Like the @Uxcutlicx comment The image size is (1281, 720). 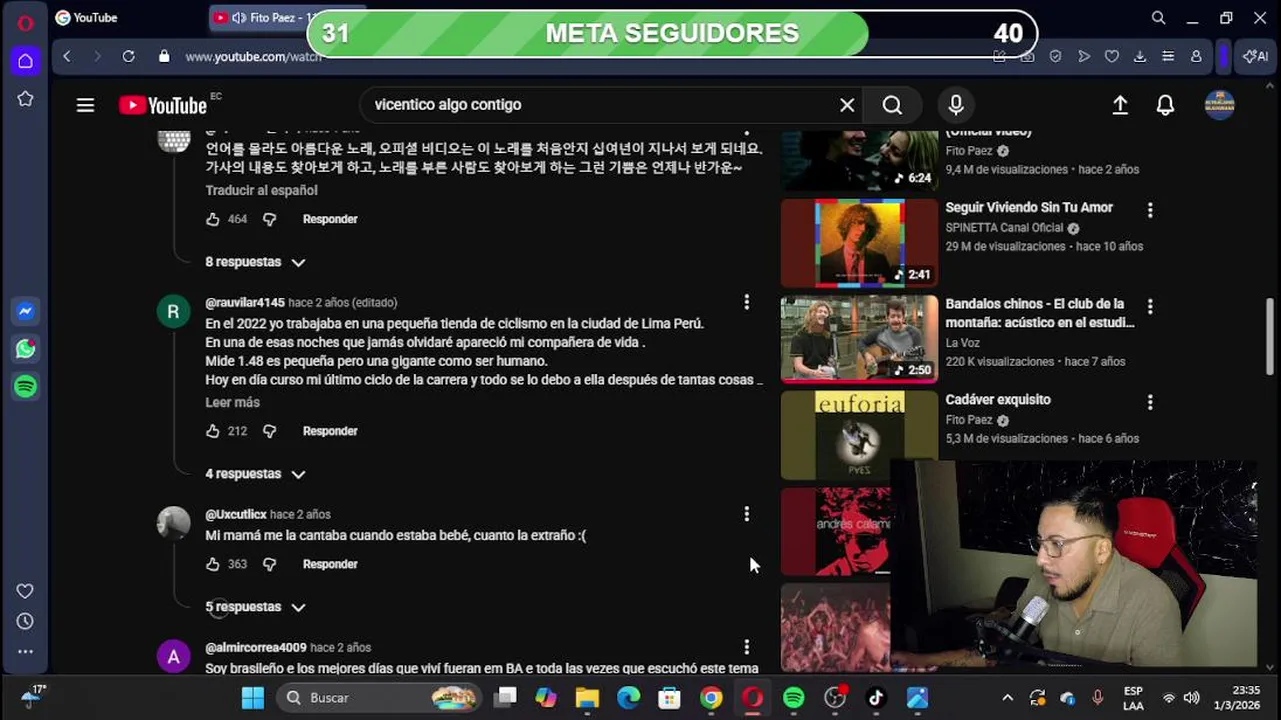coord(212,564)
